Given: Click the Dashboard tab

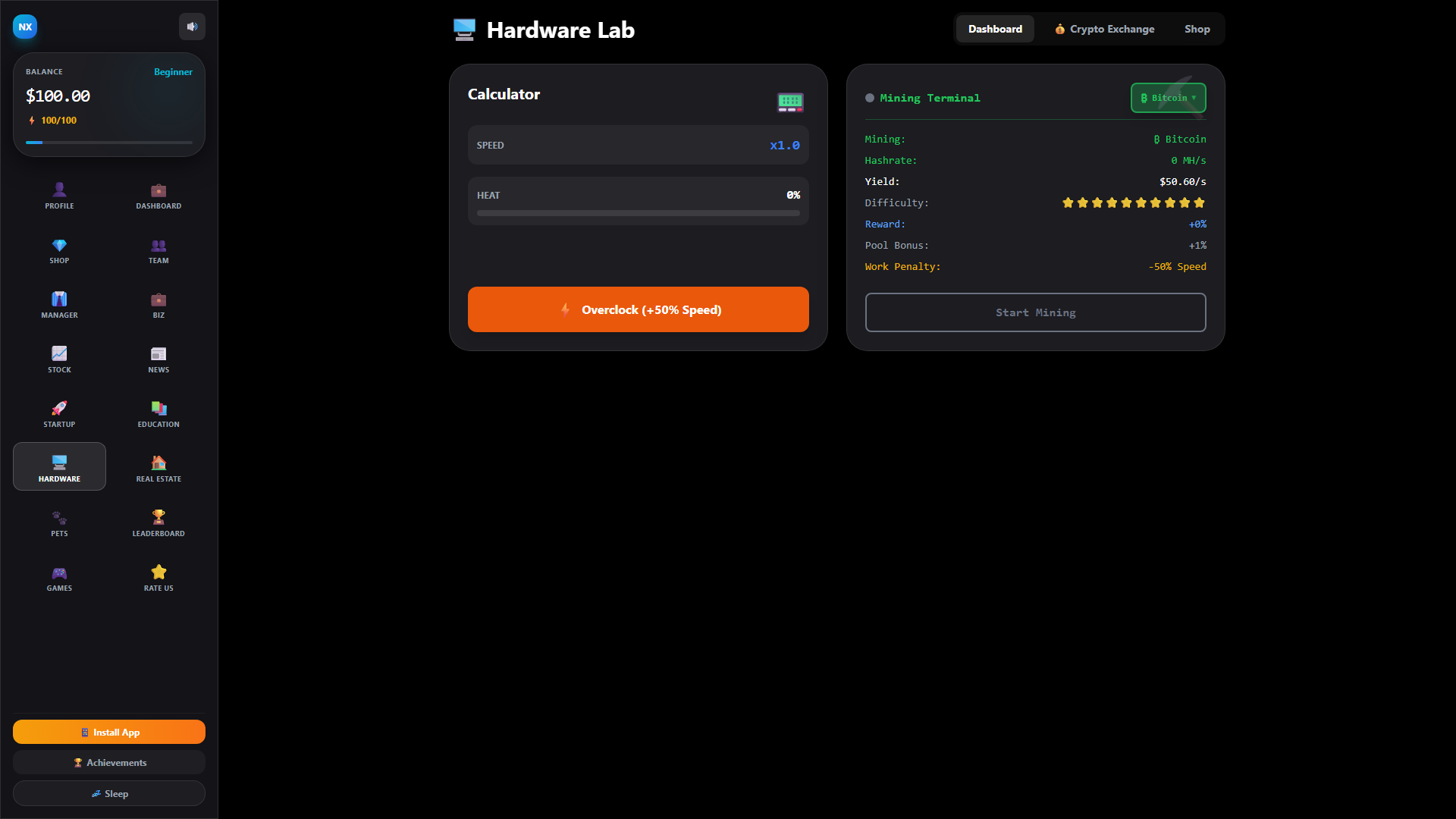Looking at the screenshot, I should 995,29.
